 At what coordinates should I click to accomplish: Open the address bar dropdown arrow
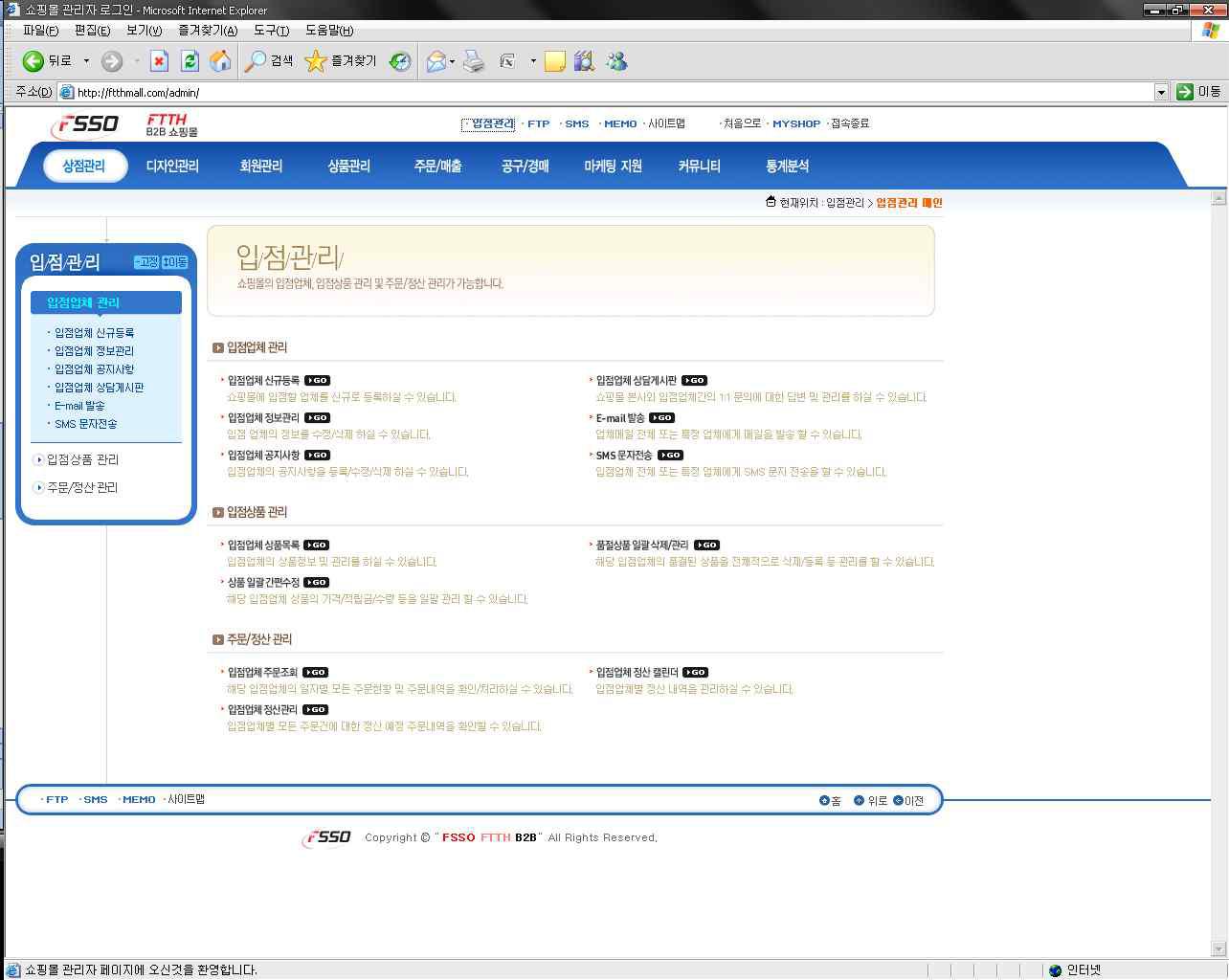(1161, 93)
